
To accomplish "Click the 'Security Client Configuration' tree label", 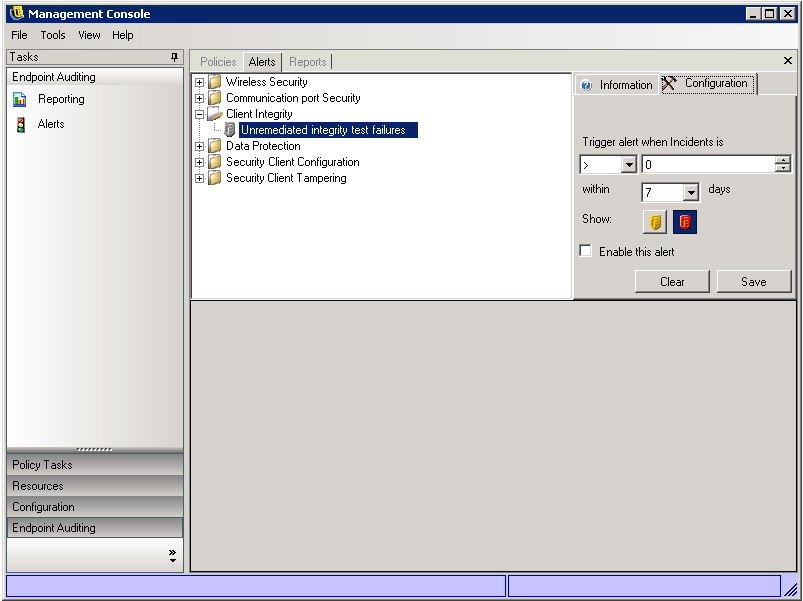I will [292, 162].
